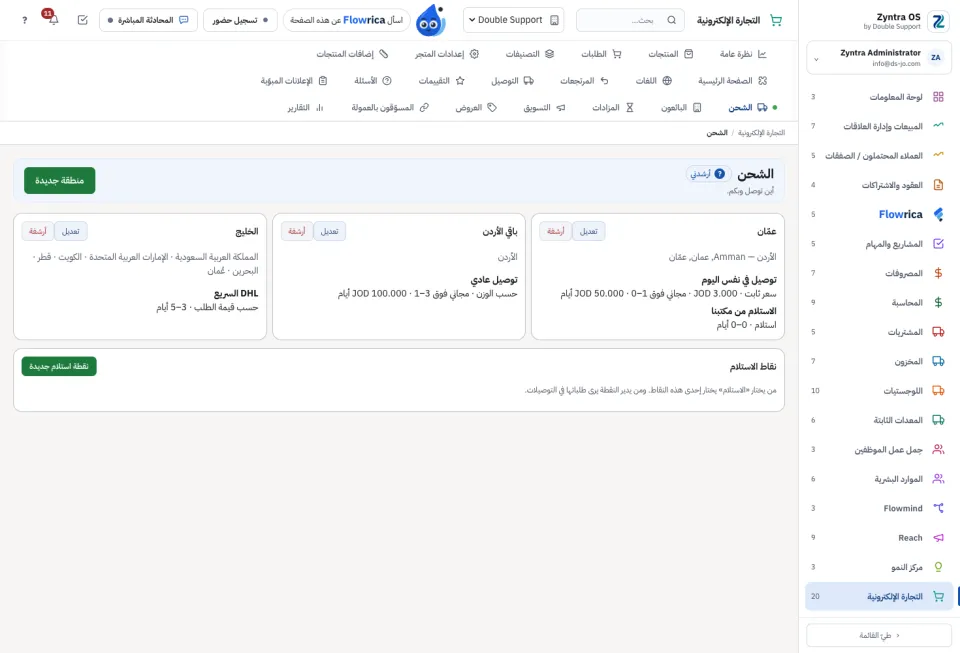Open المشتريات purchases in sidebar
This screenshot has height=653, width=960.
point(879,332)
